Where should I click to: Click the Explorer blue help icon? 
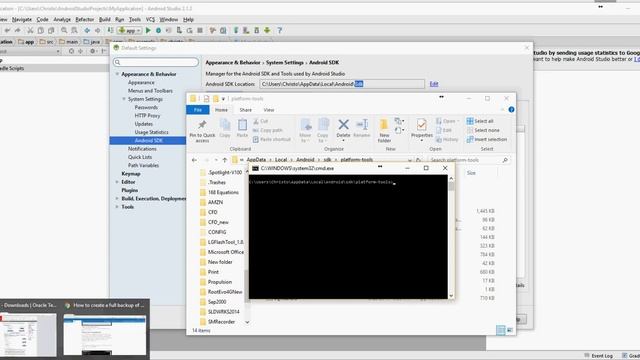tap(511, 109)
